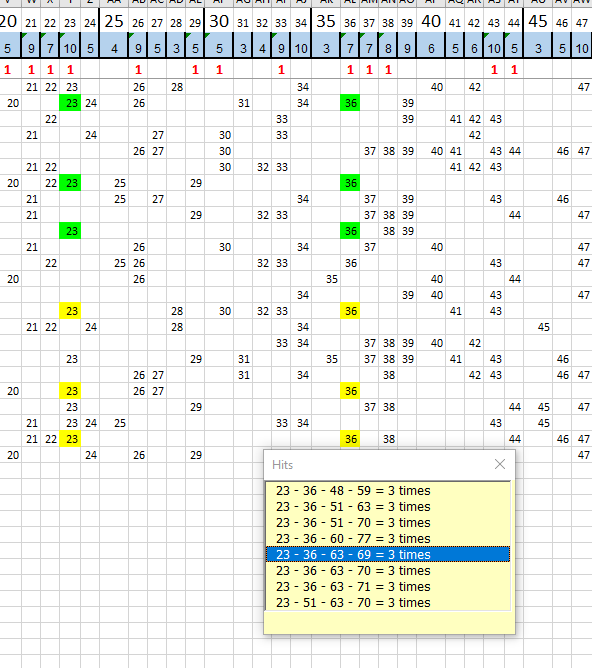Image resolution: width=592 pixels, height=668 pixels.
Task: Select the 23 - 36 - 51 - 63 entry
Action: pyautogui.click(x=388, y=507)
